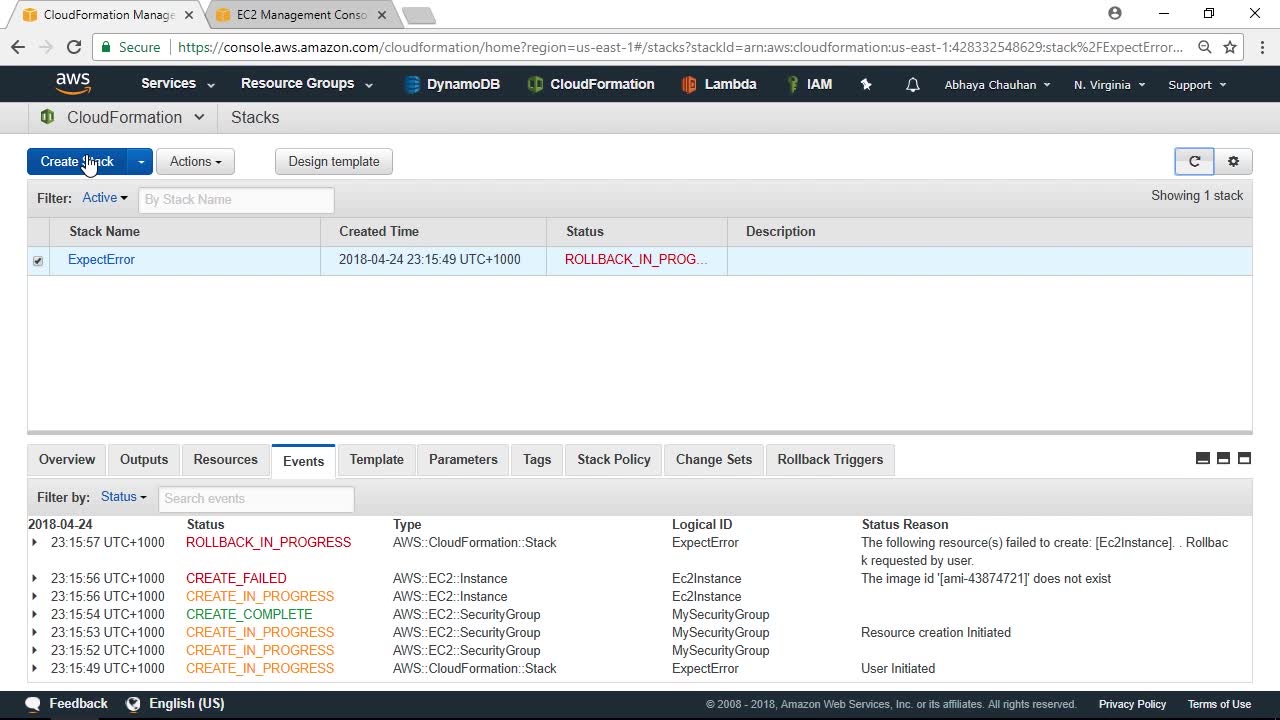Open the IAM shortcut
This screenshot has height=720, width=1280.
tap(809, 84)
